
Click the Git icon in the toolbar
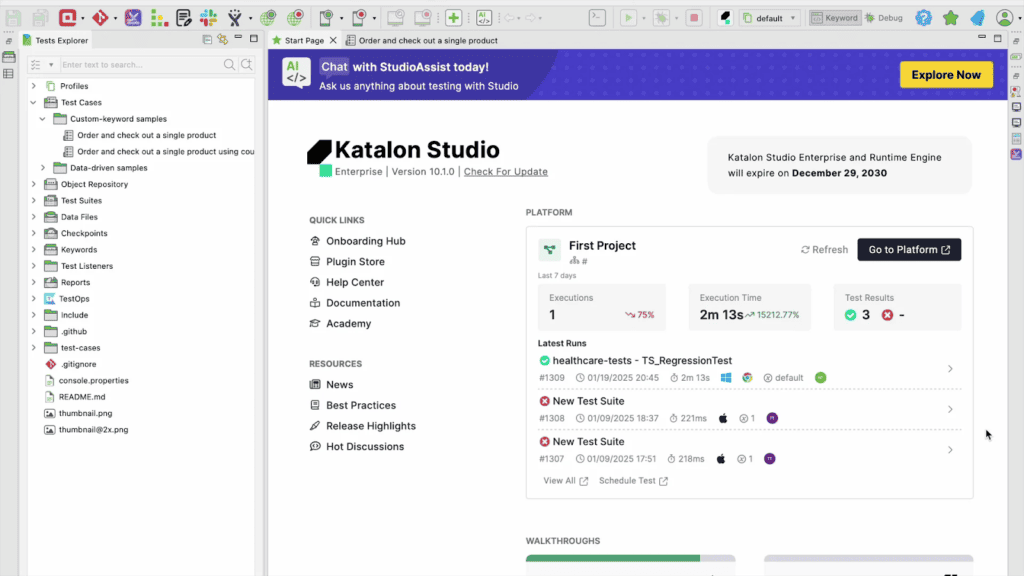tap(100, 18)
